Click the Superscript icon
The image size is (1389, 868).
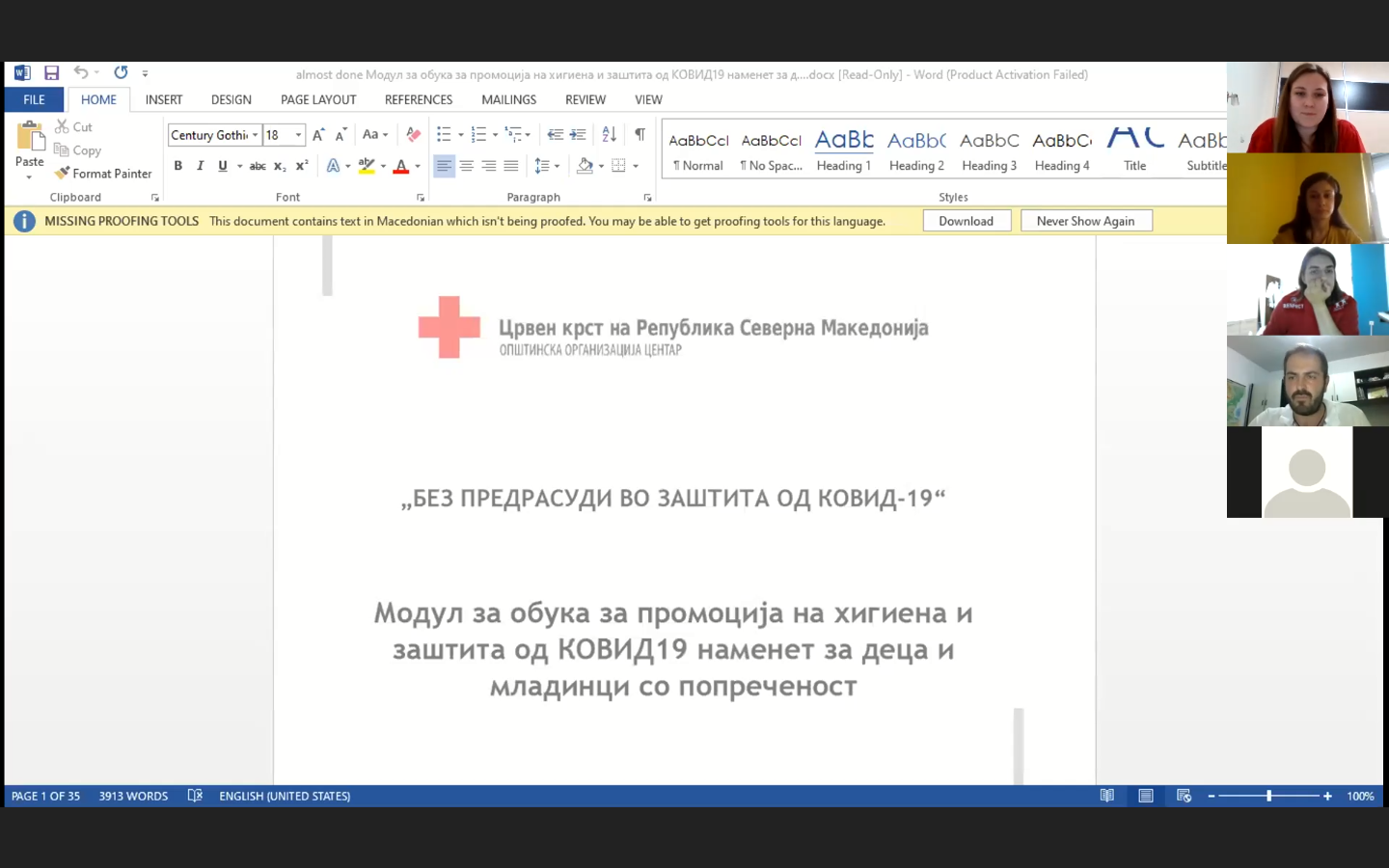[302, 166]
